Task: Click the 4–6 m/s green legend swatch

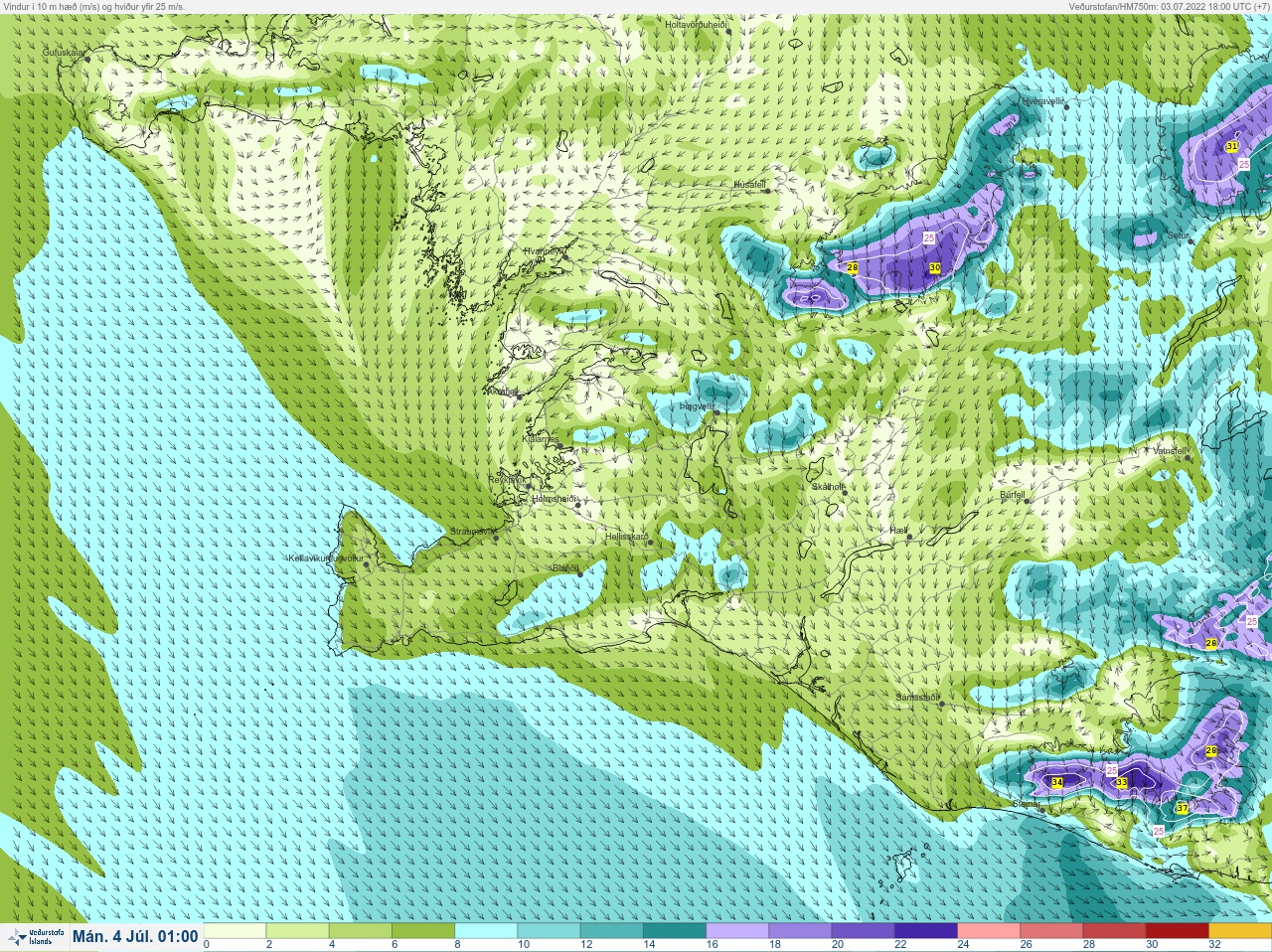Action: (x=360, y=932)
